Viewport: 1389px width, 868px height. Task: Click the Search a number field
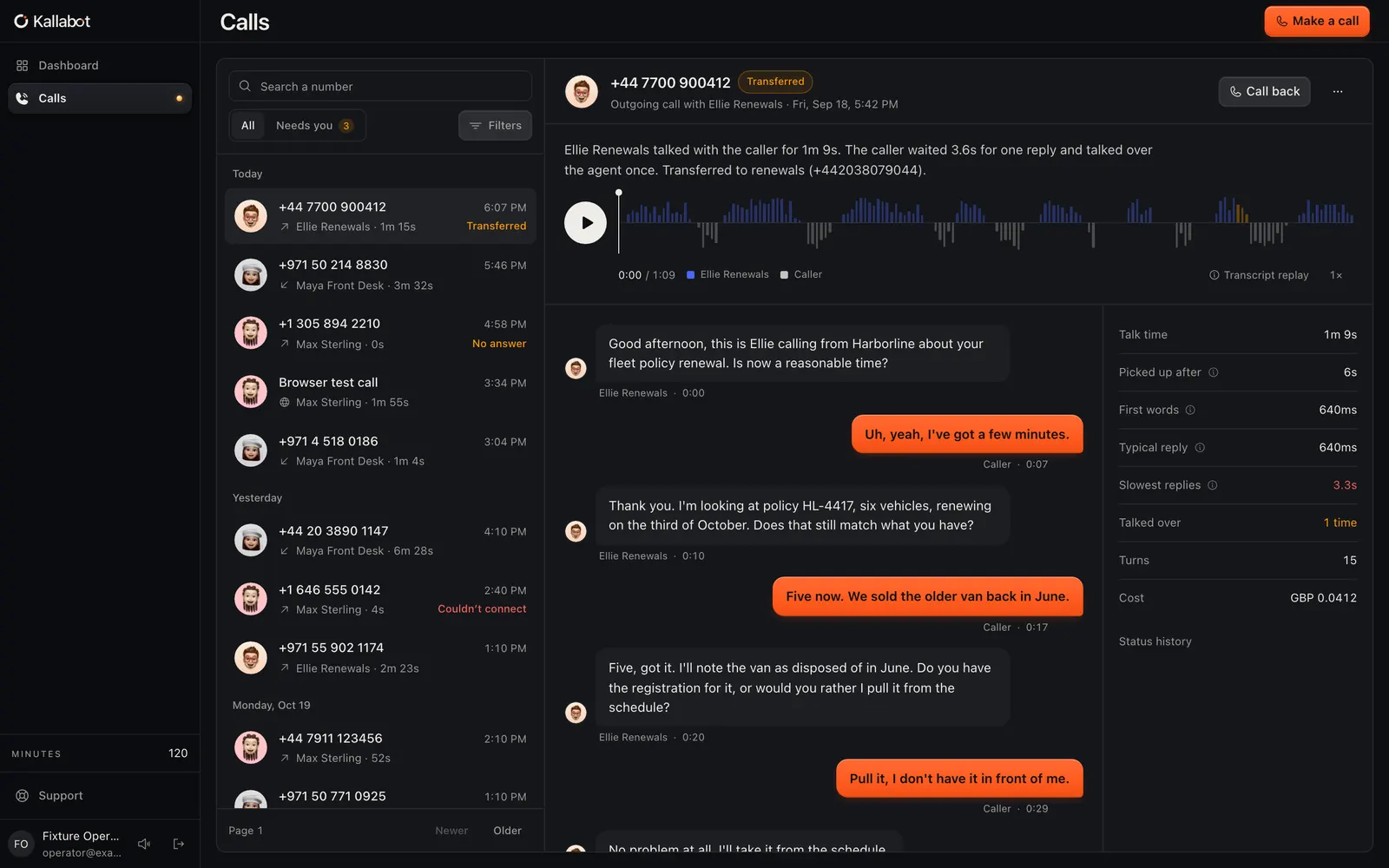click(x=380, y=86)
